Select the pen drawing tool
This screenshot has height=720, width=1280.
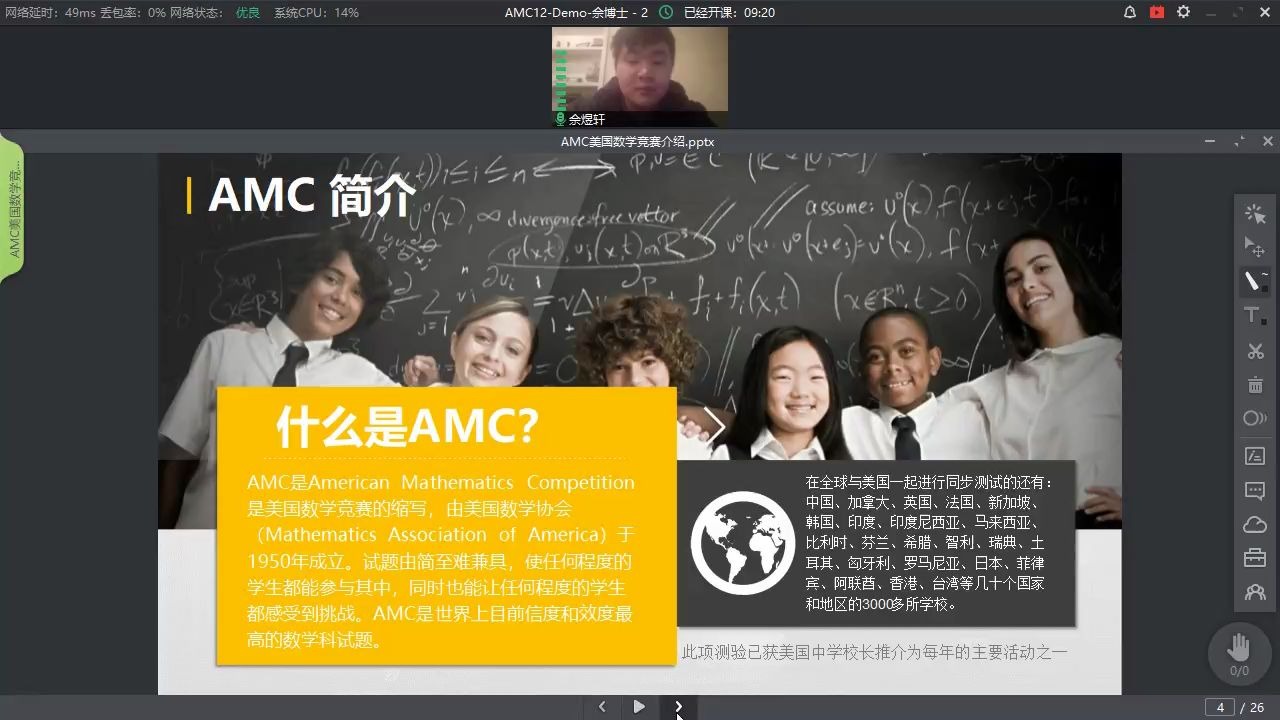[1254, 281]
